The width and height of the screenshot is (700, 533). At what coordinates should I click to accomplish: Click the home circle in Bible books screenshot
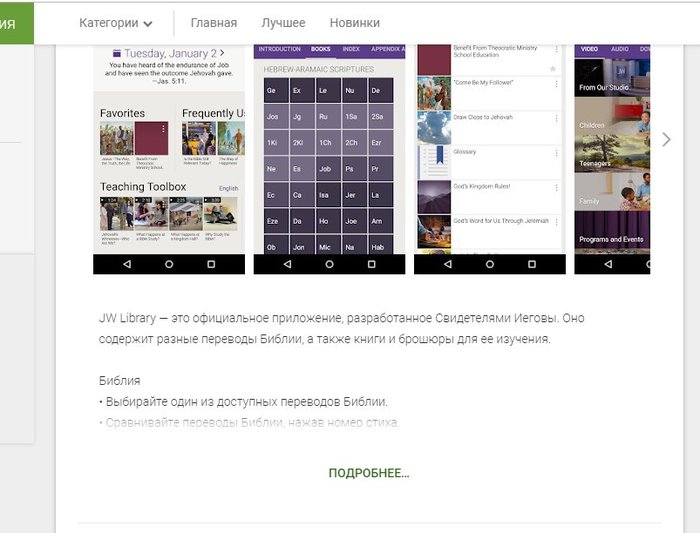point(329,264)
